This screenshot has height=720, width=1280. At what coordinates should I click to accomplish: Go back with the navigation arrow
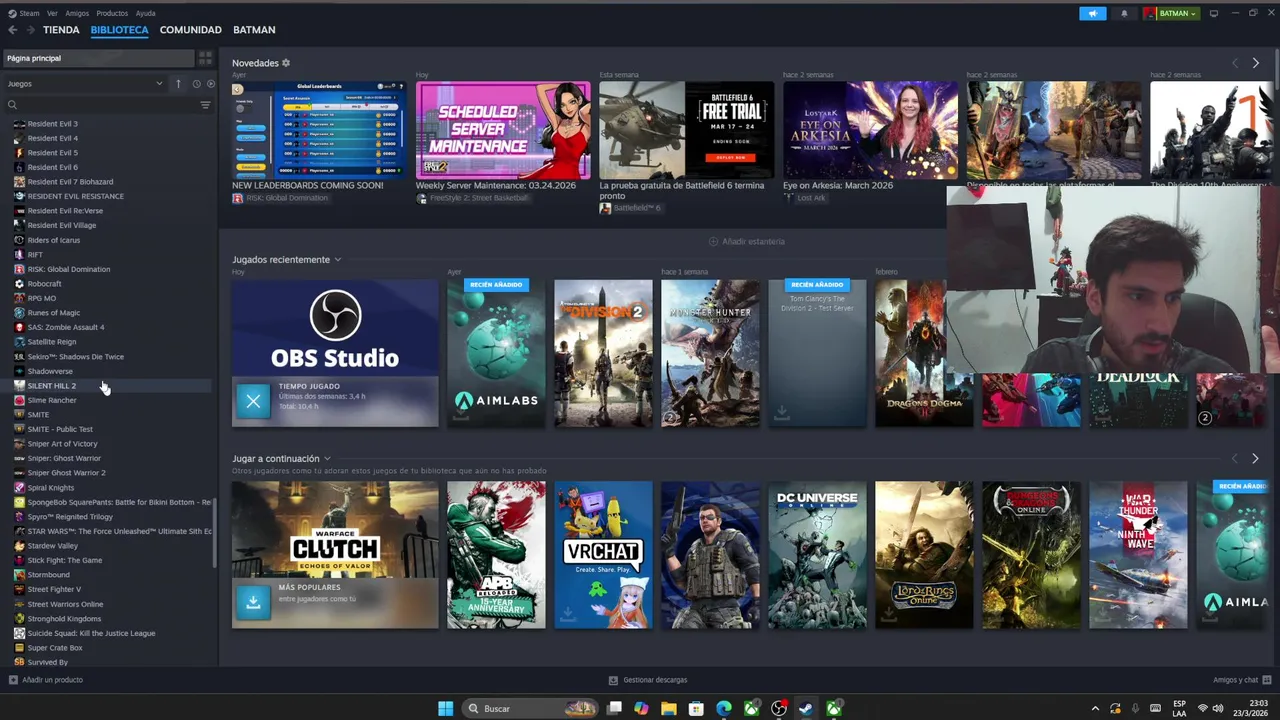(12, 30)
